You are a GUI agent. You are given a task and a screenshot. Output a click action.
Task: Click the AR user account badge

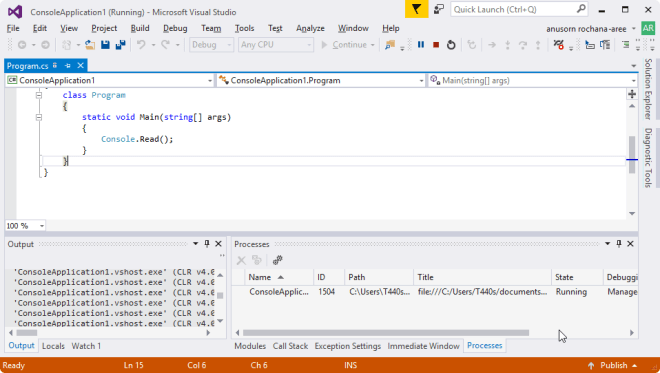pyautogui.click(x=648, y=29)
